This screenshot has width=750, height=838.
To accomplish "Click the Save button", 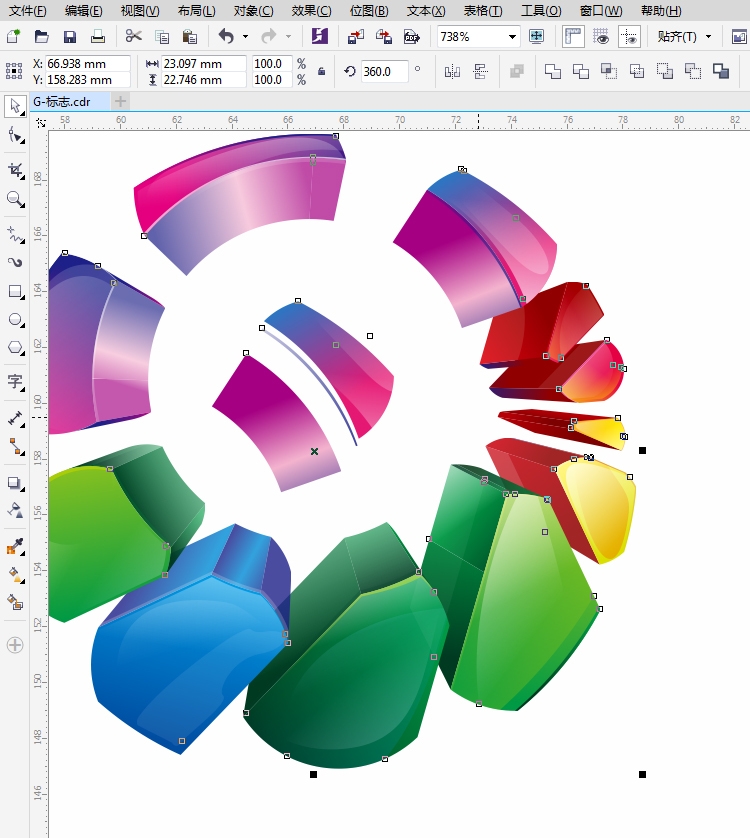I will [70, 37].
